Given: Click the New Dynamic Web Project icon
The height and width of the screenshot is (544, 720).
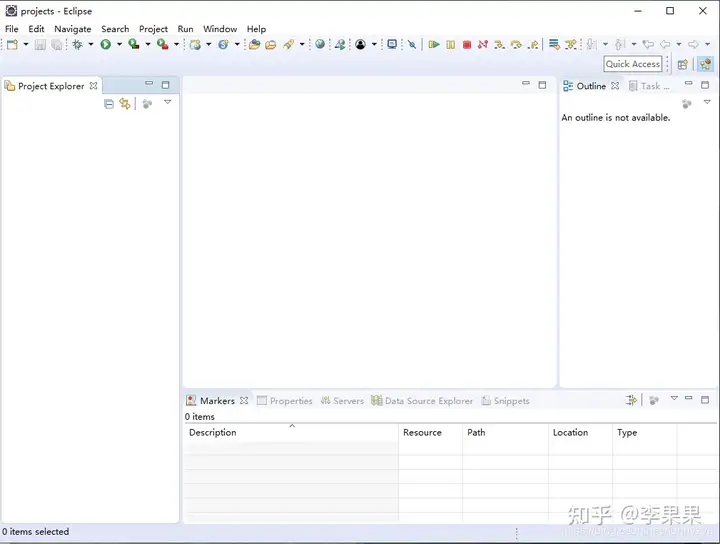Looking at the screenshot, I should [195, 45].
